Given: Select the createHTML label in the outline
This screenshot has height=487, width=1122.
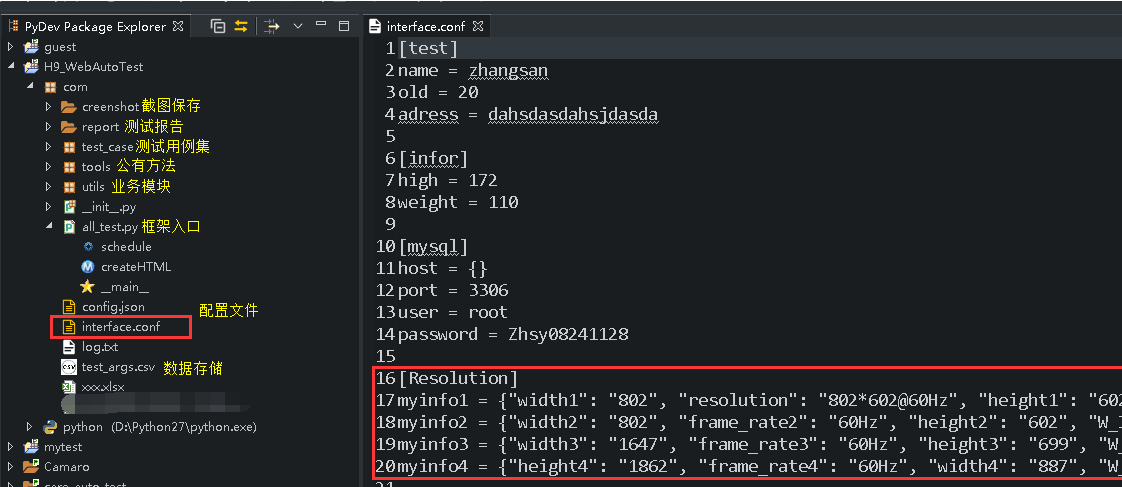Looking at the screenshot, I should tap(136, 267).
